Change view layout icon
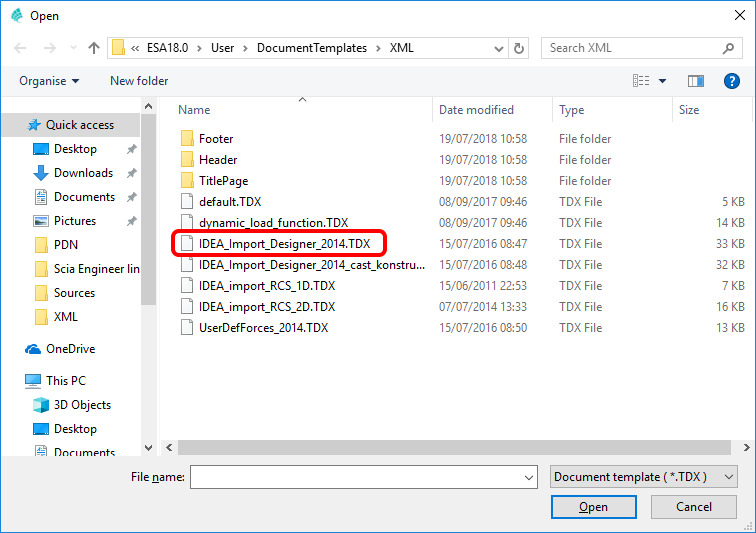756x533 pixels. [x=641, y=81]
